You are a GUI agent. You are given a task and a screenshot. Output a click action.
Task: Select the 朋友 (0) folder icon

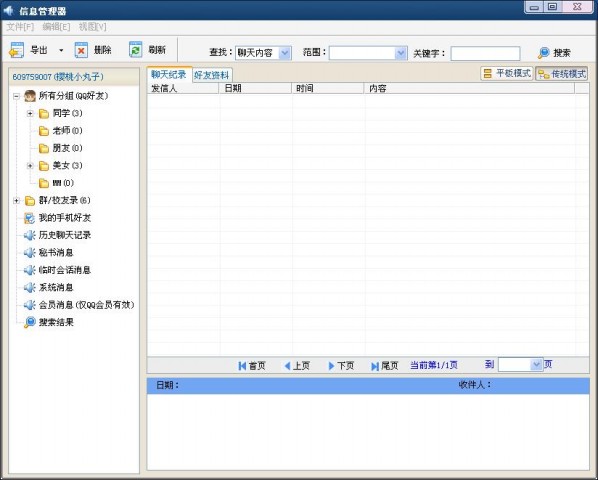(x=44, y=148)
